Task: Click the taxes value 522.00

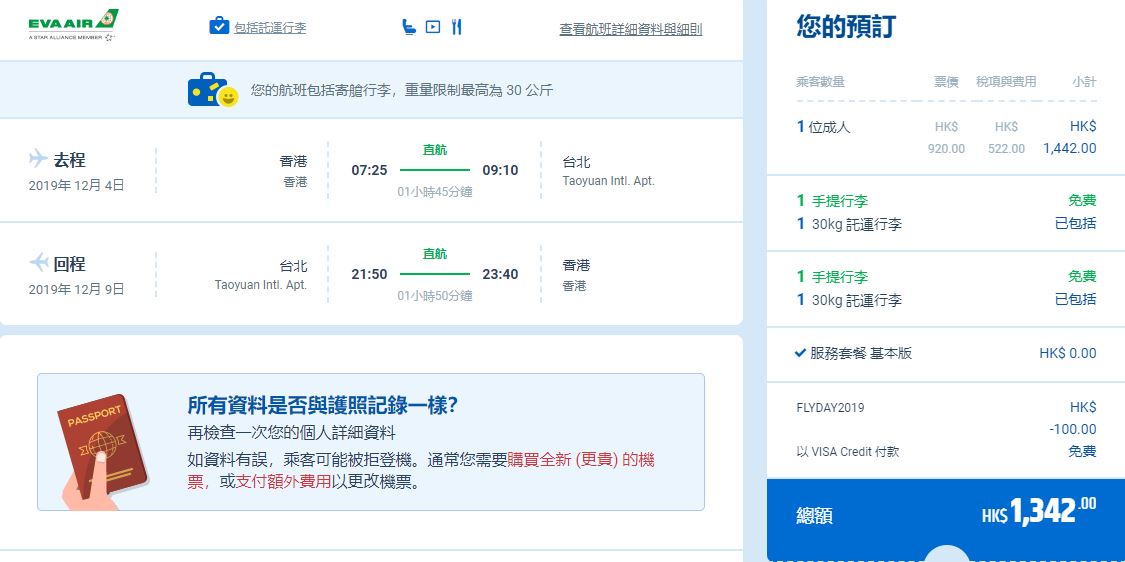Action: [1007, 149]
